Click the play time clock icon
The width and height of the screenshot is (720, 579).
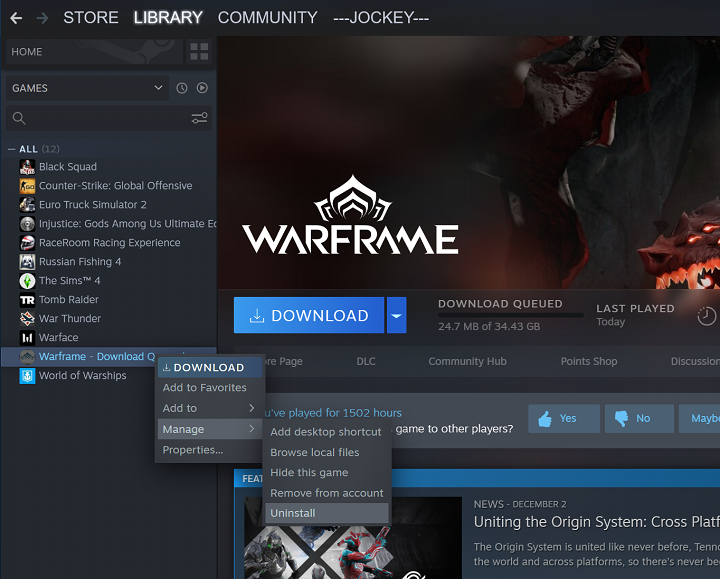[x=707, y=316]
